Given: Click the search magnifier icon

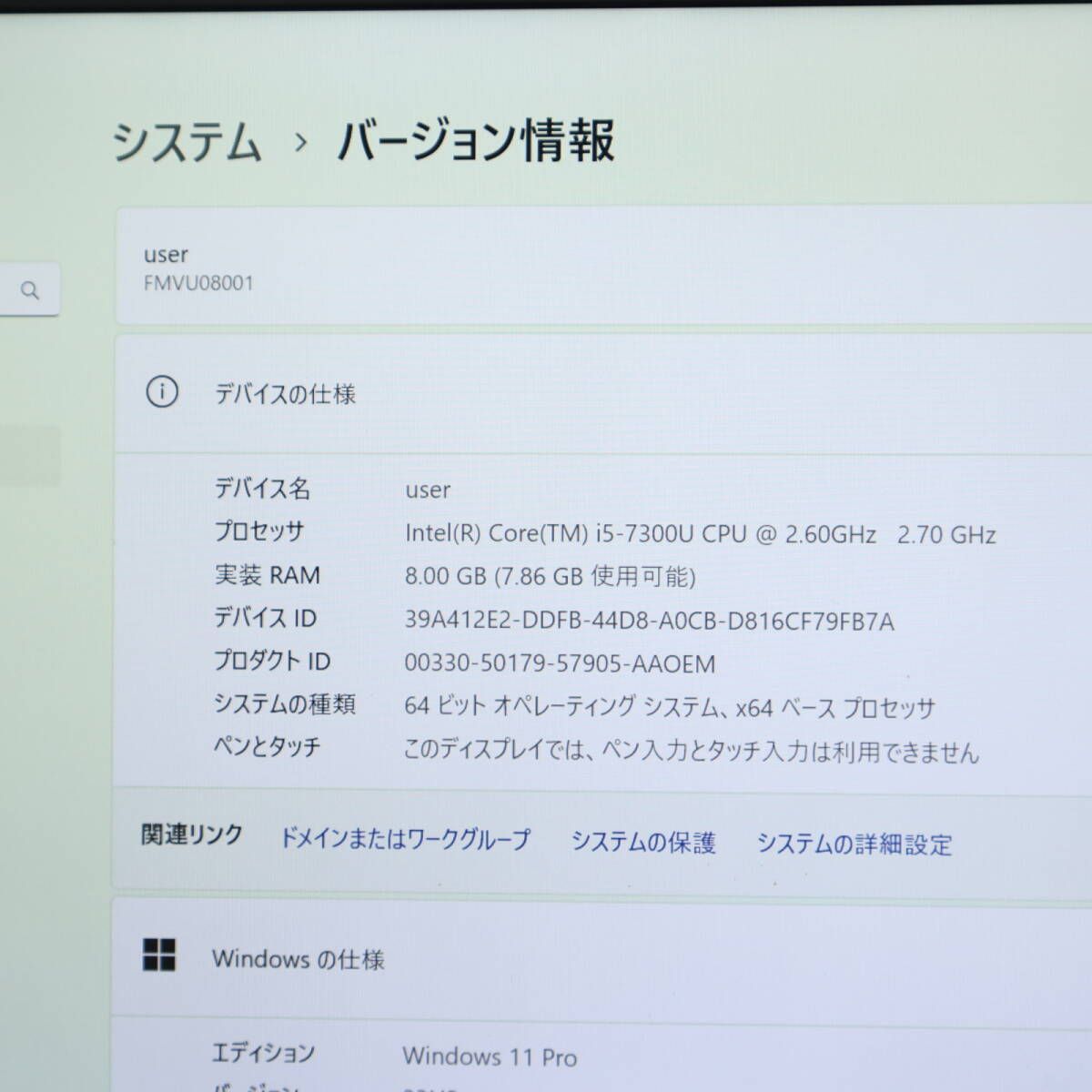Looking at the screenshot, I should click(30, 291).
